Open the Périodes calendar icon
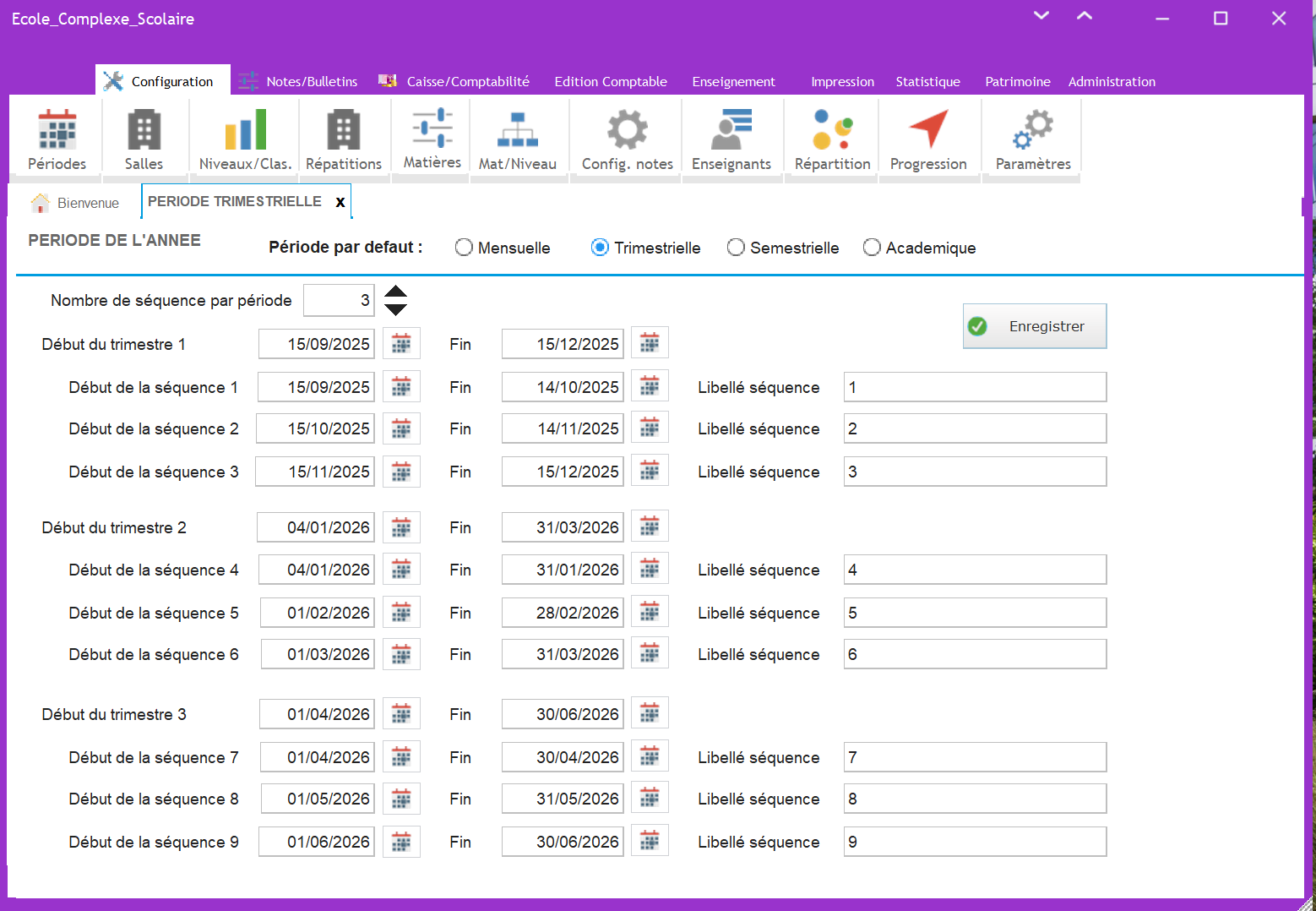1316x911 pixels. 57,131
